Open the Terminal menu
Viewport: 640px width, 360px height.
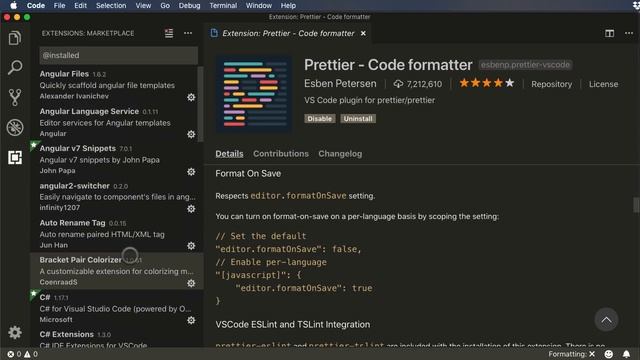(x=223, y=6)
